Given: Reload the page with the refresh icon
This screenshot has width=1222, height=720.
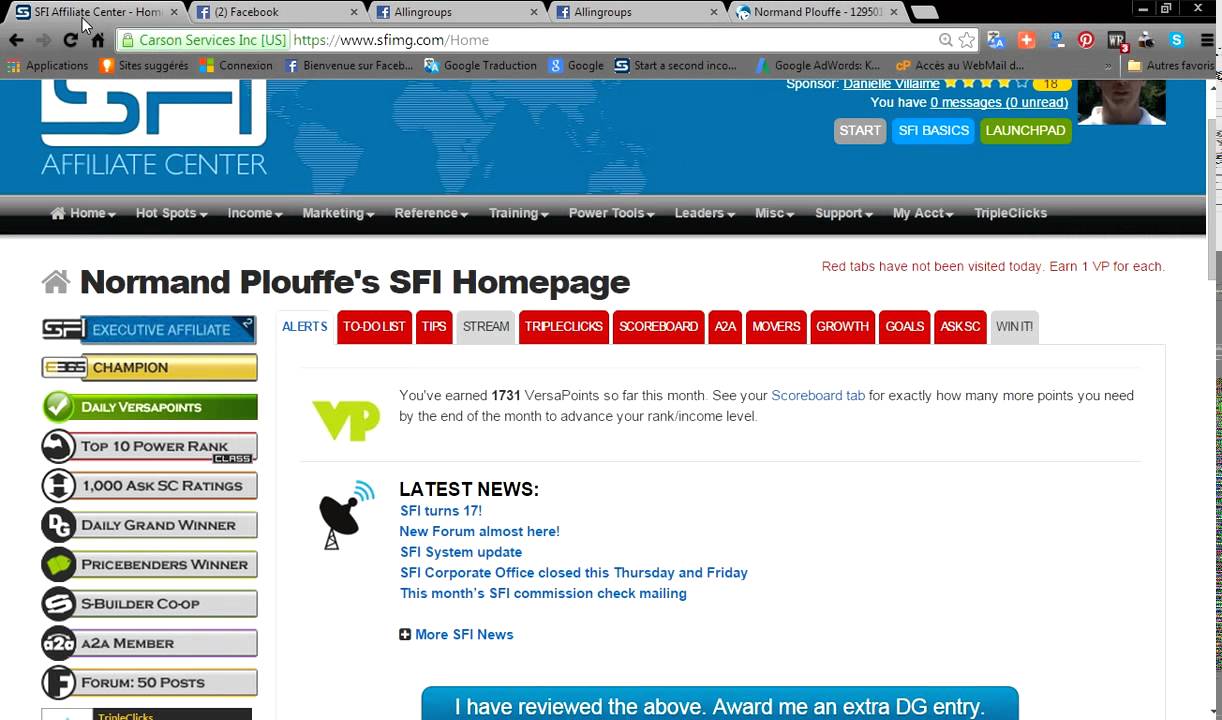Looking at the screenshot, I should 70,40.
